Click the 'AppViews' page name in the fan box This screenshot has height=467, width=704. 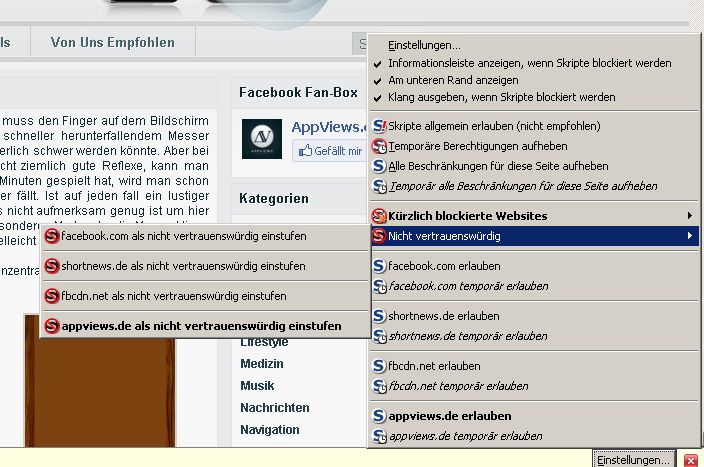coord(329,127)
